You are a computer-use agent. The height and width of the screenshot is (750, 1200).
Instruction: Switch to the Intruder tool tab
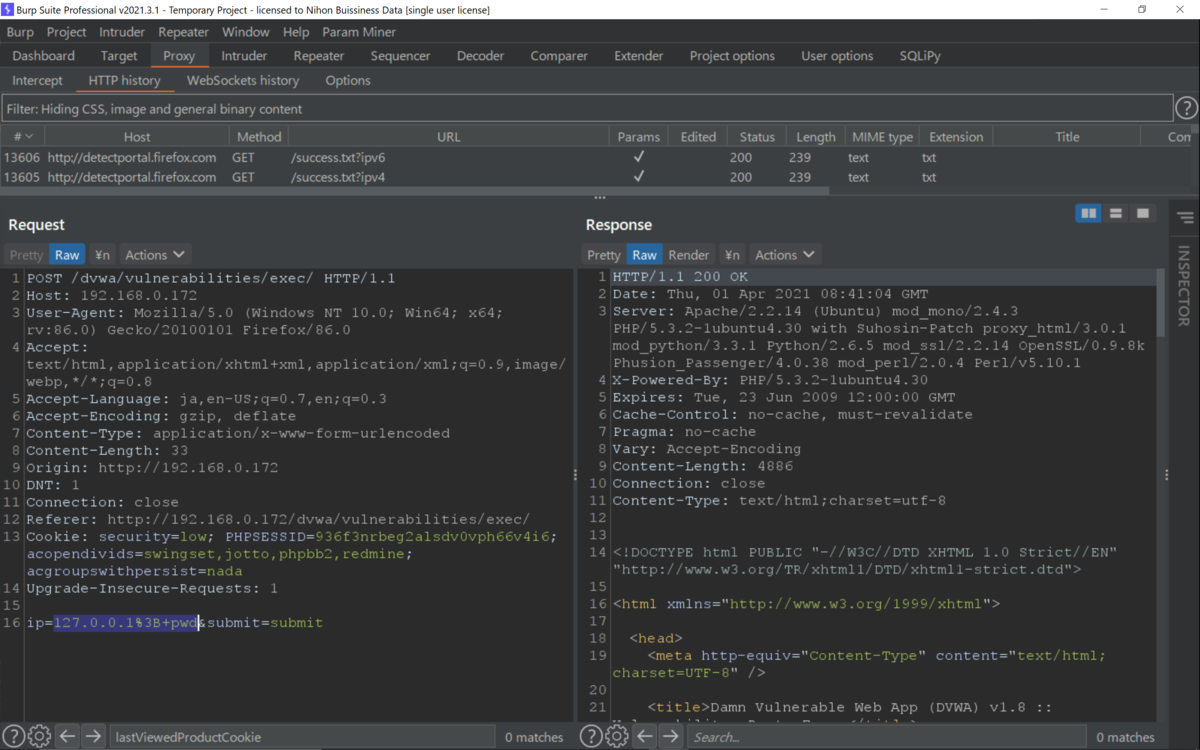click(x=244, y=56)
